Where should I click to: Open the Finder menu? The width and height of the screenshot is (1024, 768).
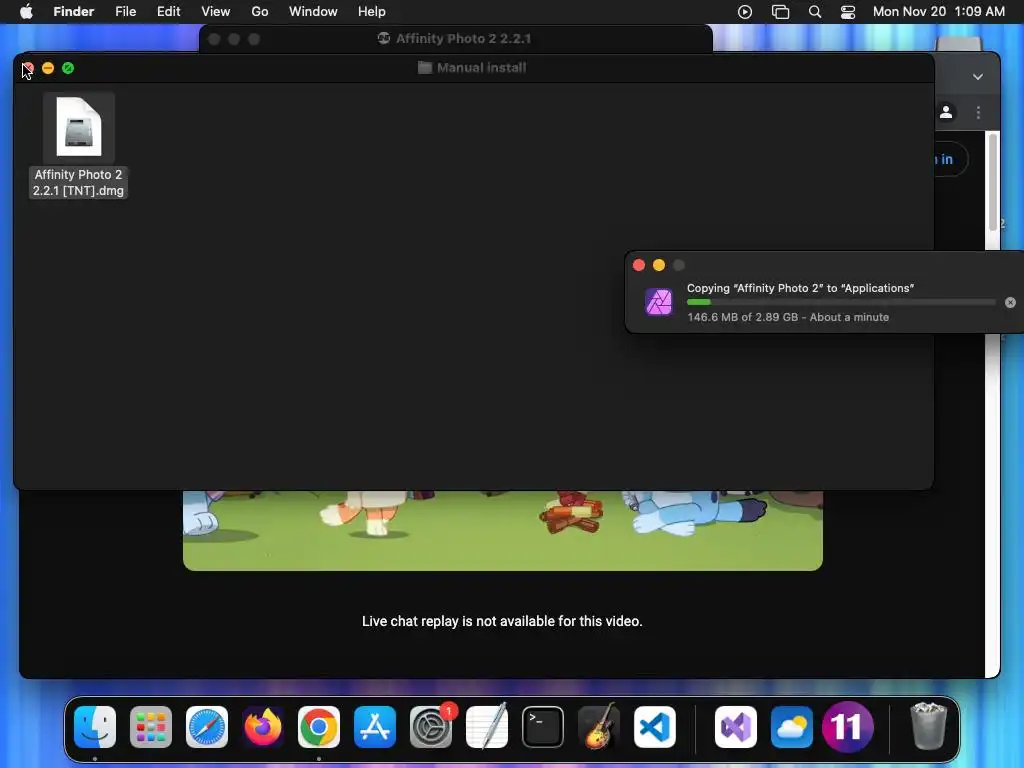pyautogui.click(x=74, y=12)
